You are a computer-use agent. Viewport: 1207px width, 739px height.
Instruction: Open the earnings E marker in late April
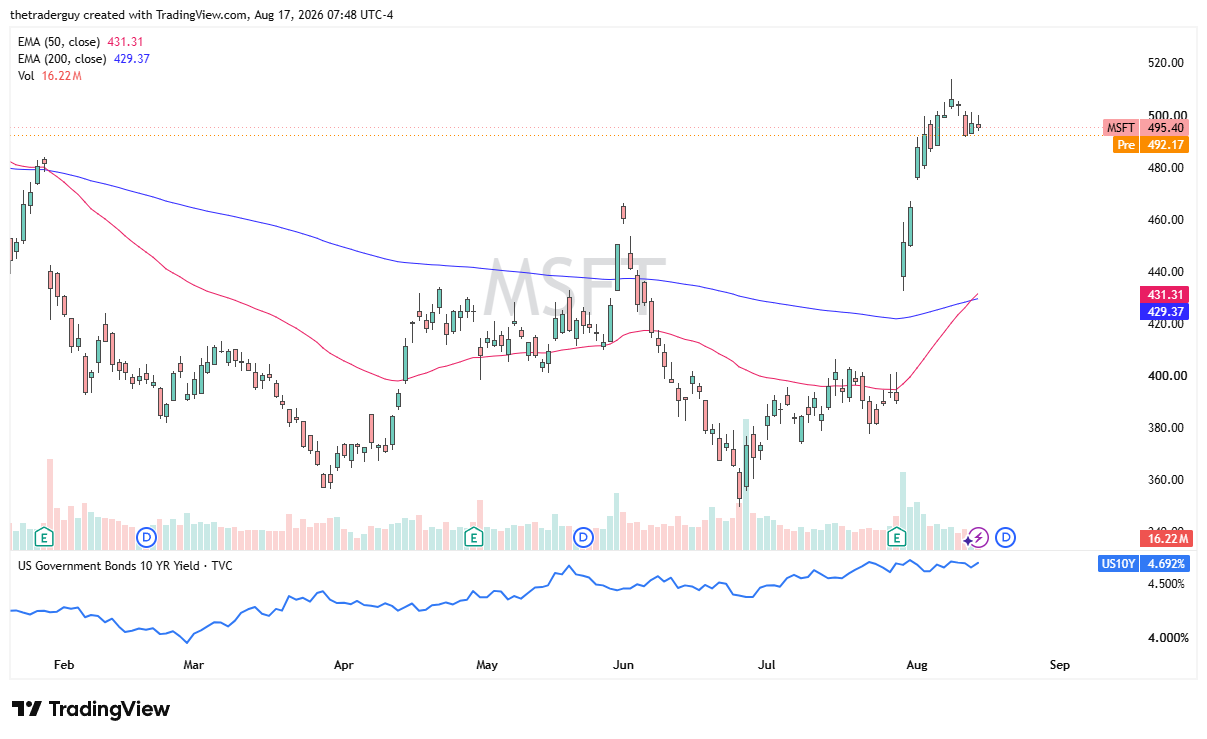point(474,538)
